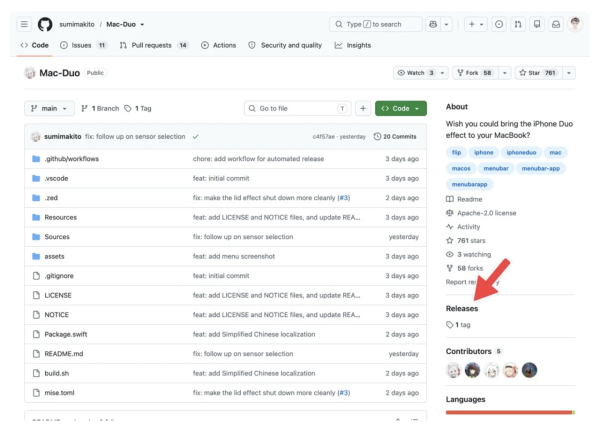Image resolution: width=600 pixels, height=431 pixels.
Task: Go to GitHub home via Octocat logo
Action: pyautogui.click(x=45, y=24)
